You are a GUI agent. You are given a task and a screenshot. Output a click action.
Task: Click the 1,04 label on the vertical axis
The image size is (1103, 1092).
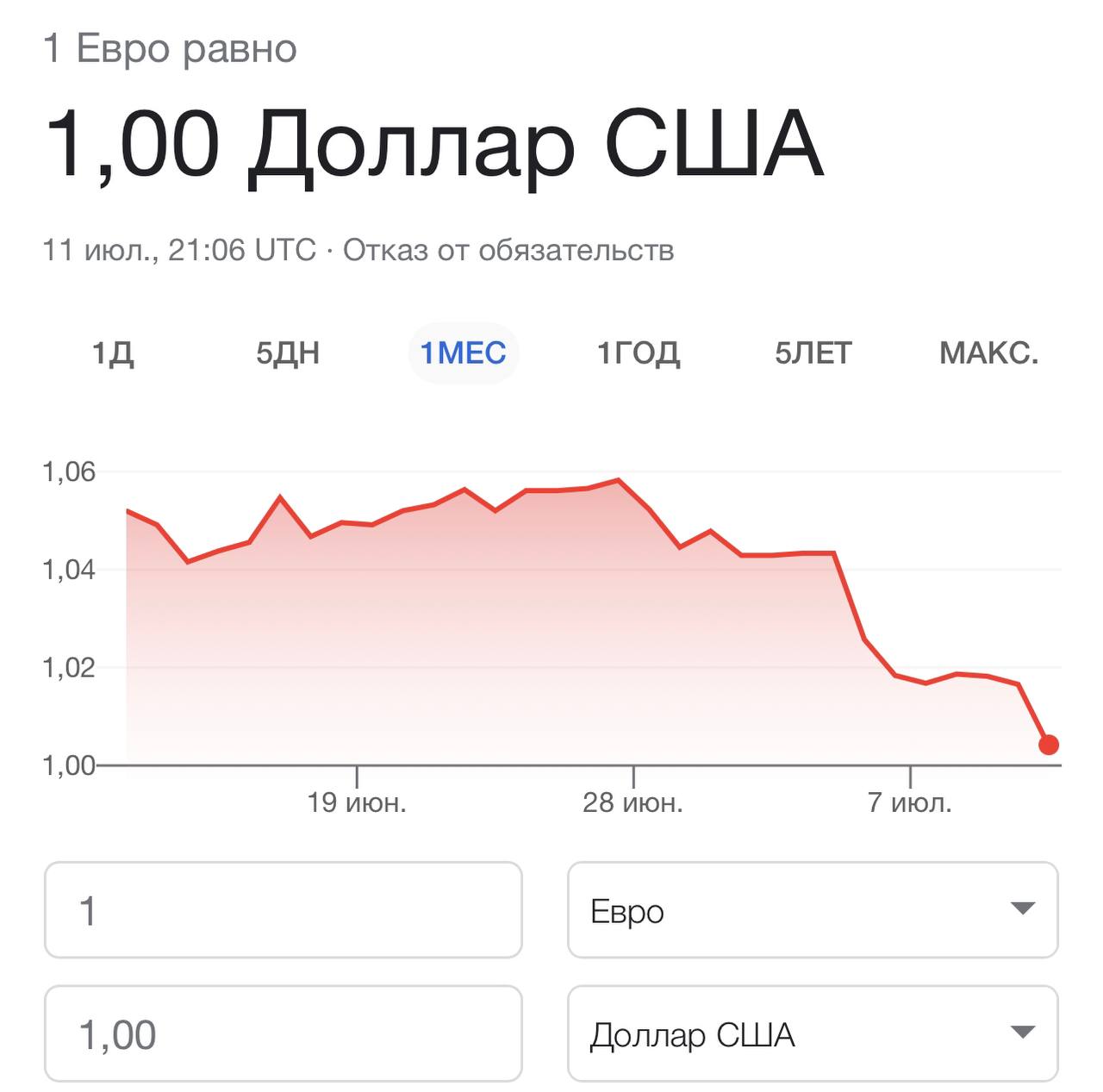click(x=69, y=570)
